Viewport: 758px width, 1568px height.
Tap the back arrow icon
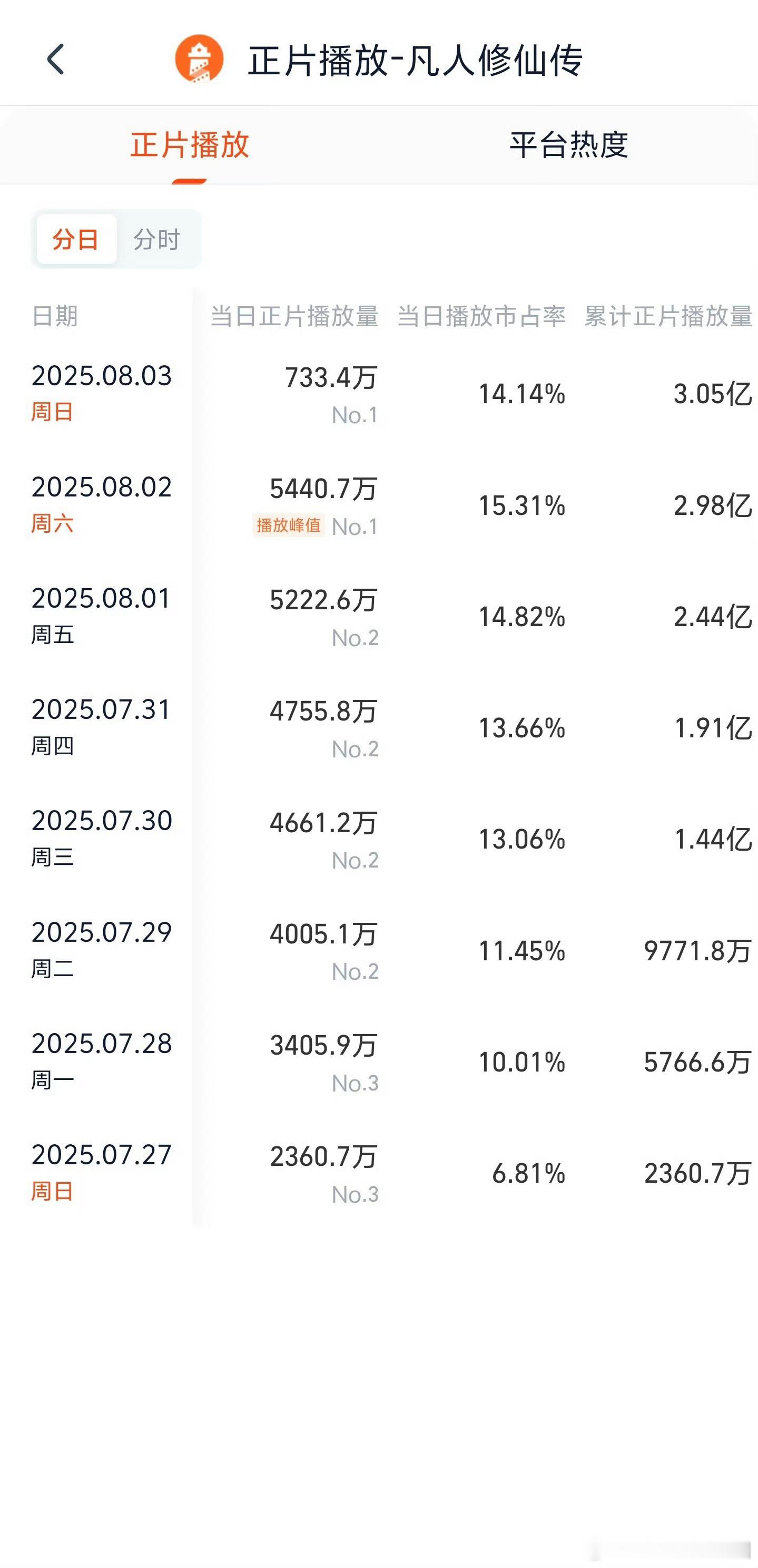(55, 60)
